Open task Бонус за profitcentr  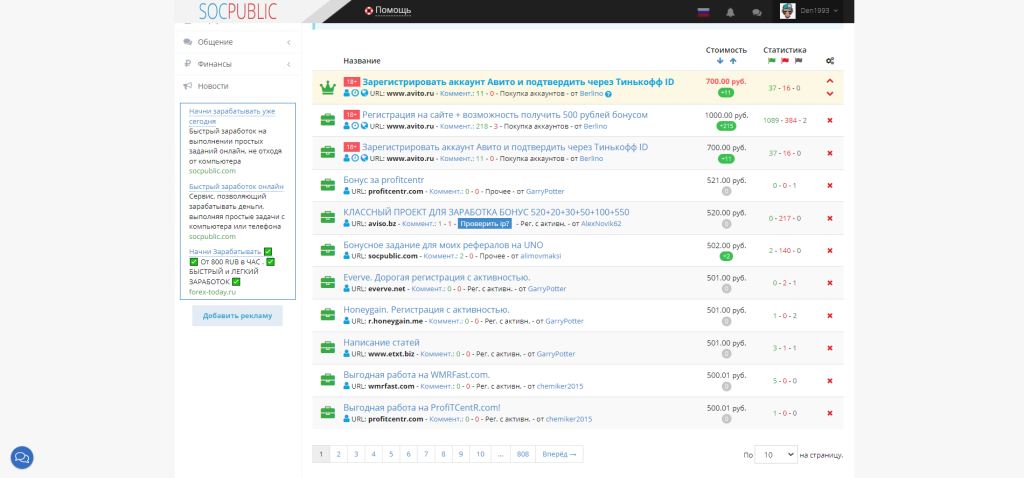384,180
